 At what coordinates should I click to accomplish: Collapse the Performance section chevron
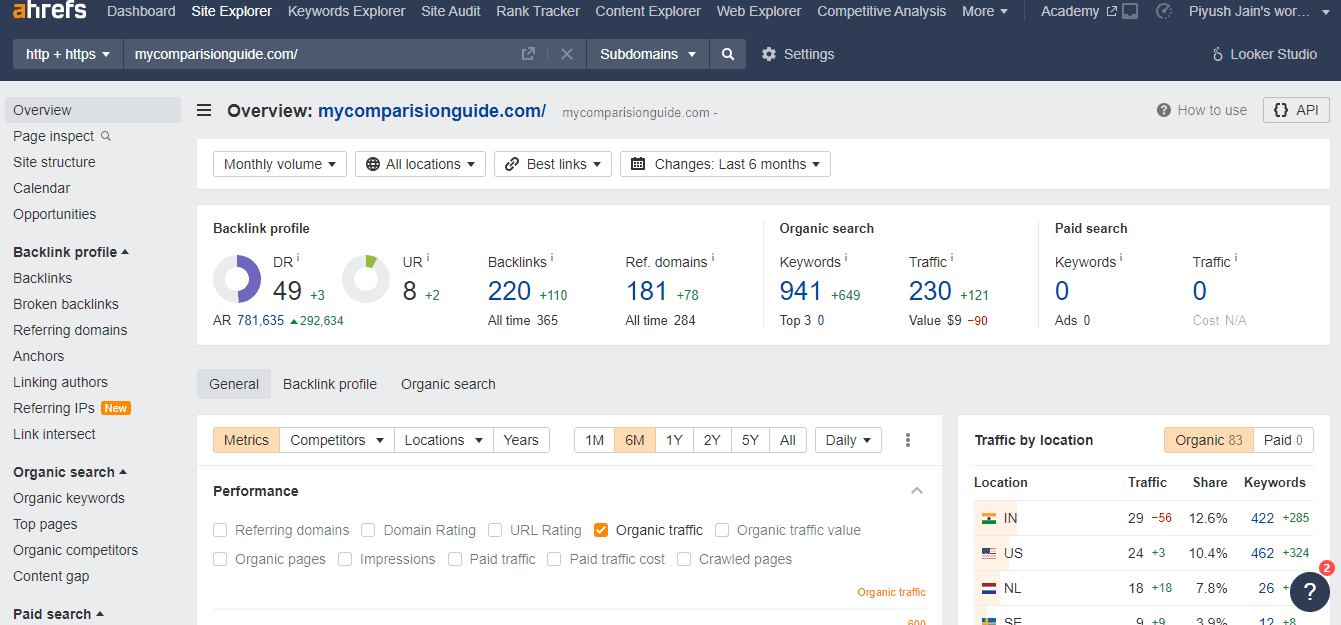coord(917,491)
